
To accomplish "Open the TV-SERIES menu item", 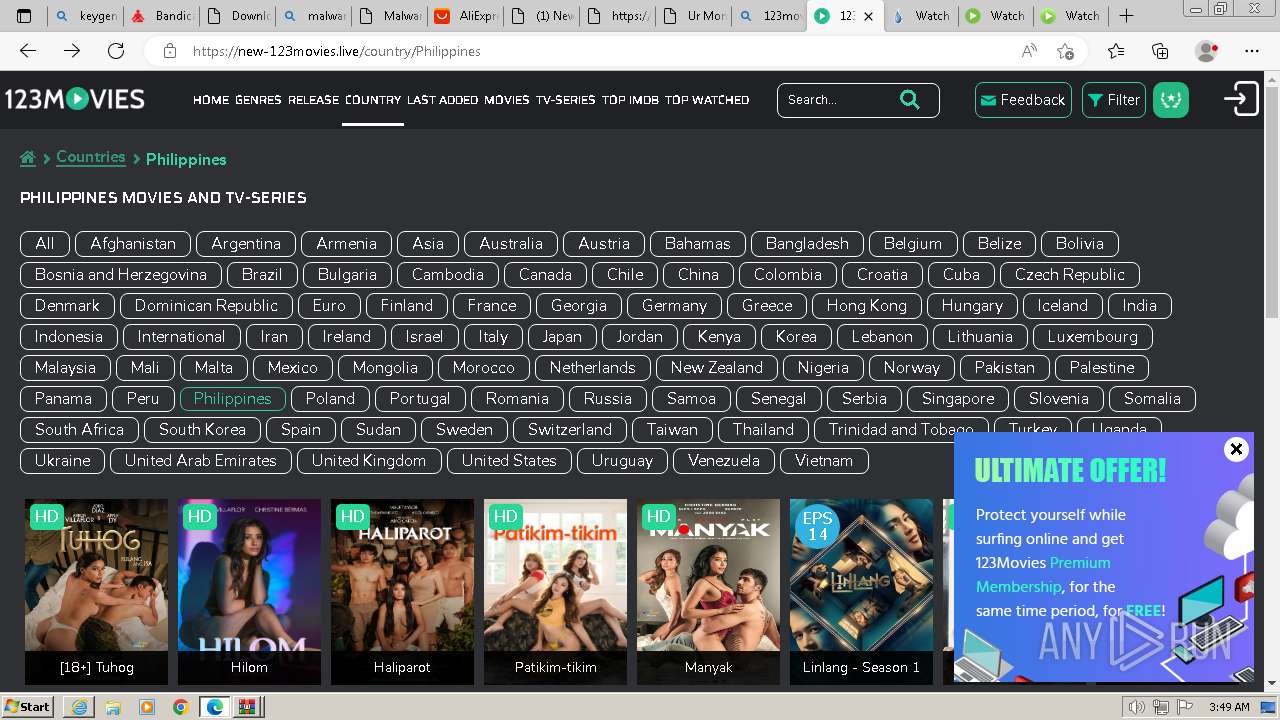I will pyautogui.click(x=565, y=99).
